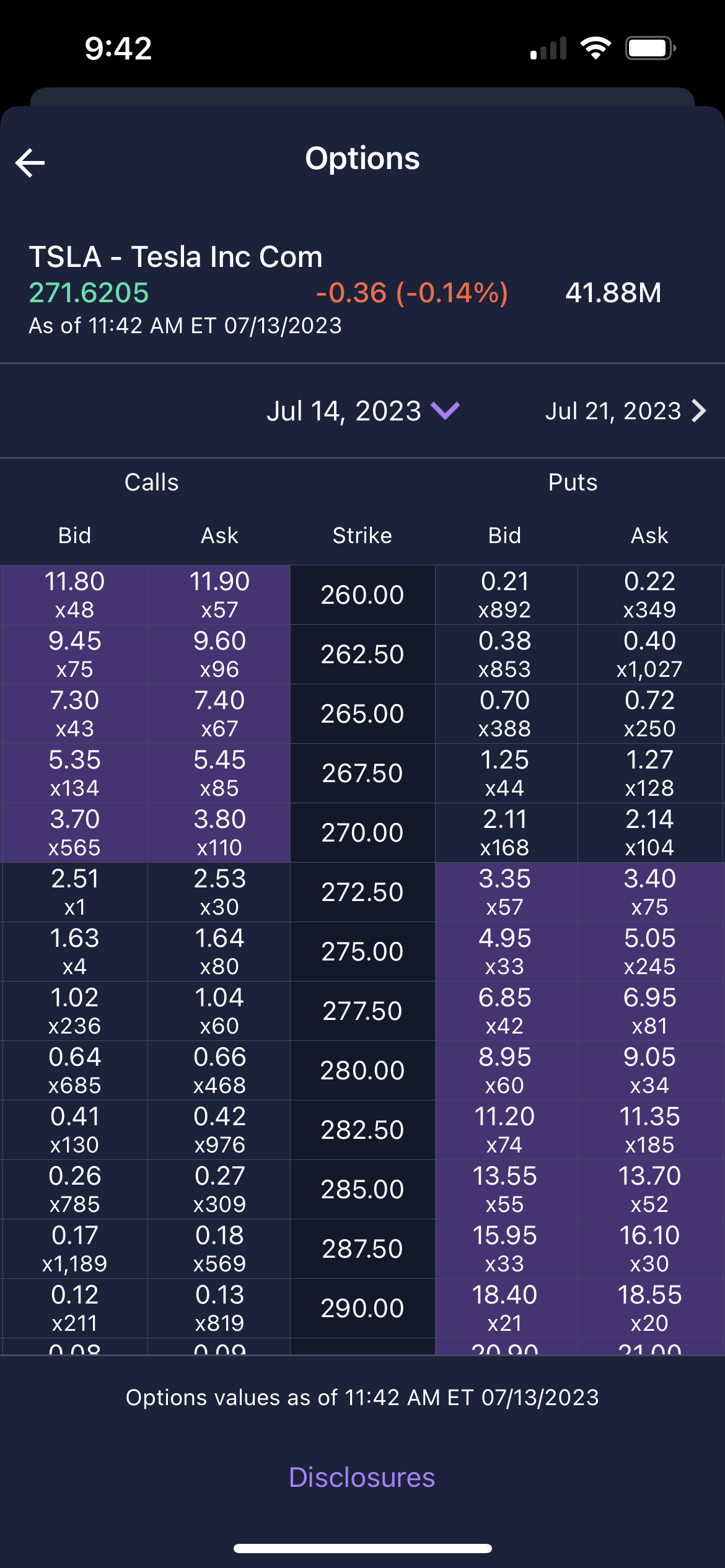The image size is (725, 1568).
Task: Tap the right chevron after Jul 21, 2023
Action: (699, 411)
